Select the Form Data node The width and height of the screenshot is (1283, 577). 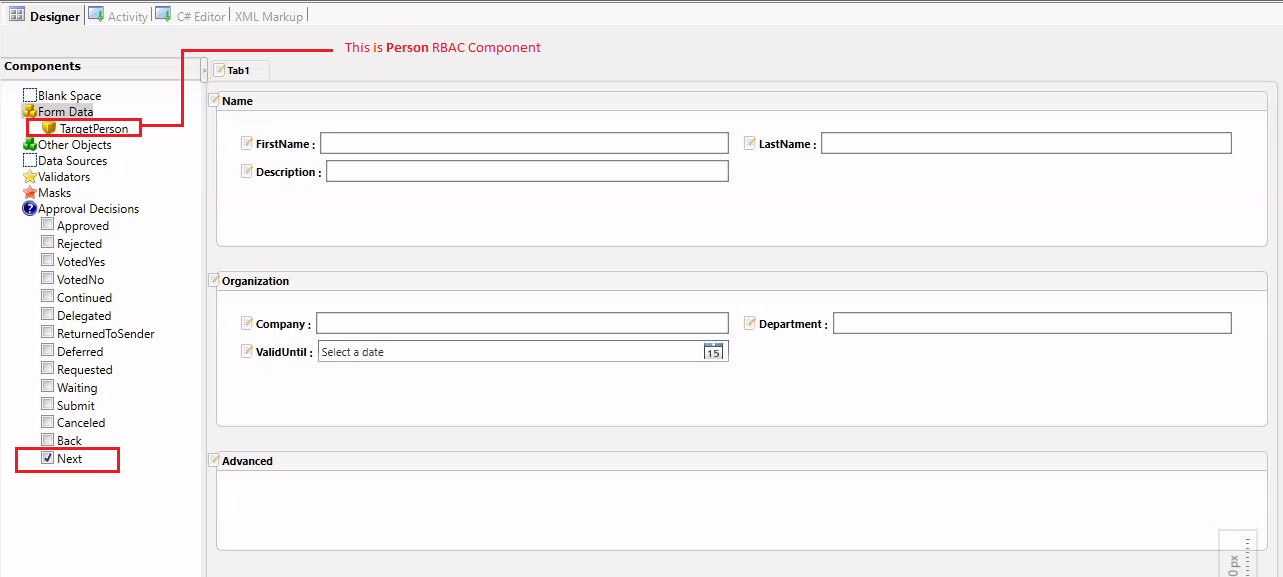pos(65,112)
